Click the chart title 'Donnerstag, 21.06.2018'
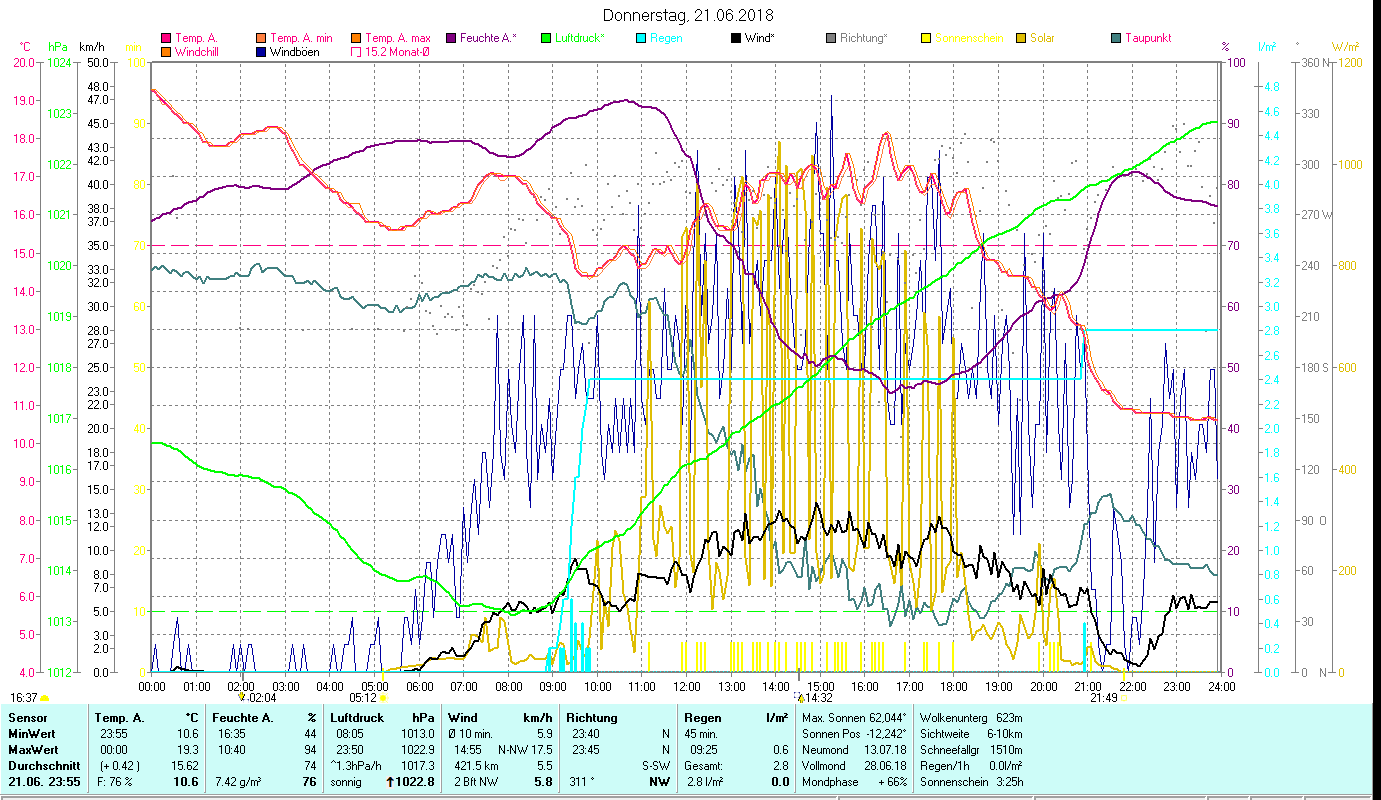 [x=689, y=16]
